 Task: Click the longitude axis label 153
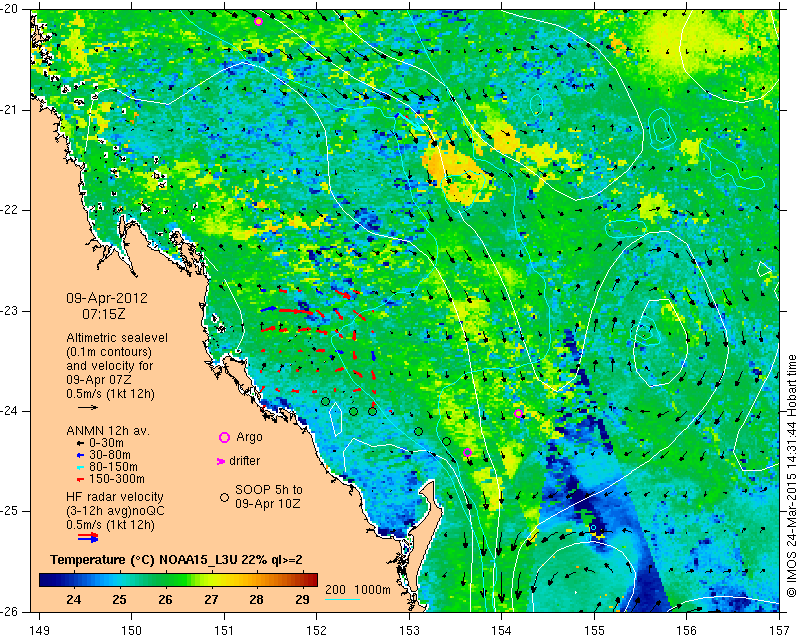(409, 631)
